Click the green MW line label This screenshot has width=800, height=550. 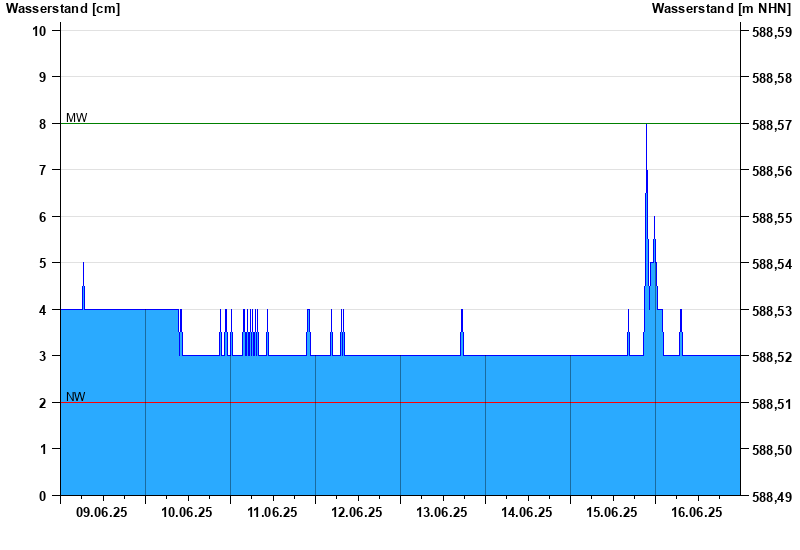coord(77,117)
